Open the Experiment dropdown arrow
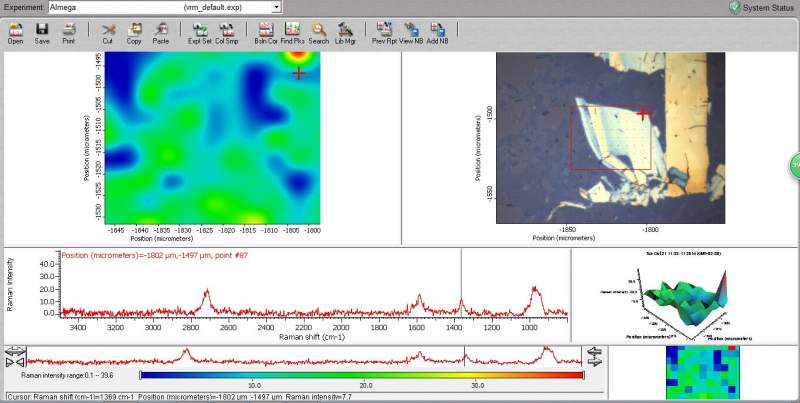Image resolution: width=800 pixels, height=403 pixels. [x=276, y=8]
